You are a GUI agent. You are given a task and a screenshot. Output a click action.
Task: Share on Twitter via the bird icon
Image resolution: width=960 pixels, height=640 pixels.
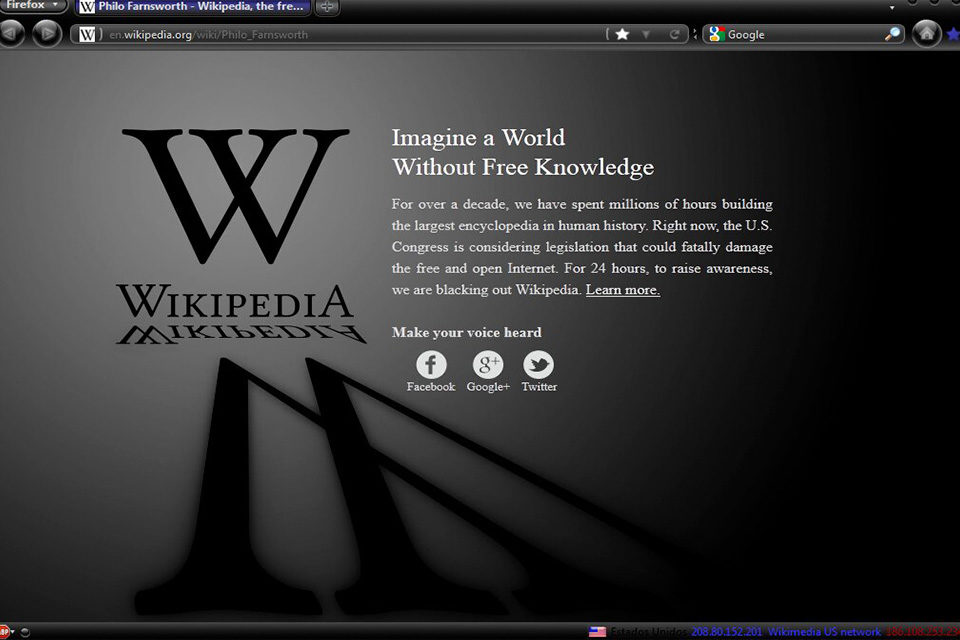(539, 365)
